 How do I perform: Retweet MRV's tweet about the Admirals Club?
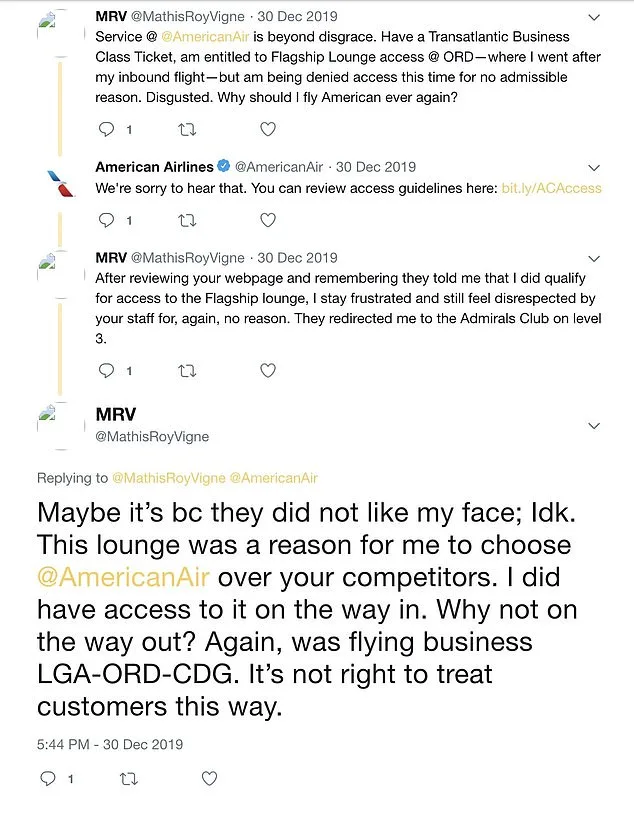coord(187,370)
